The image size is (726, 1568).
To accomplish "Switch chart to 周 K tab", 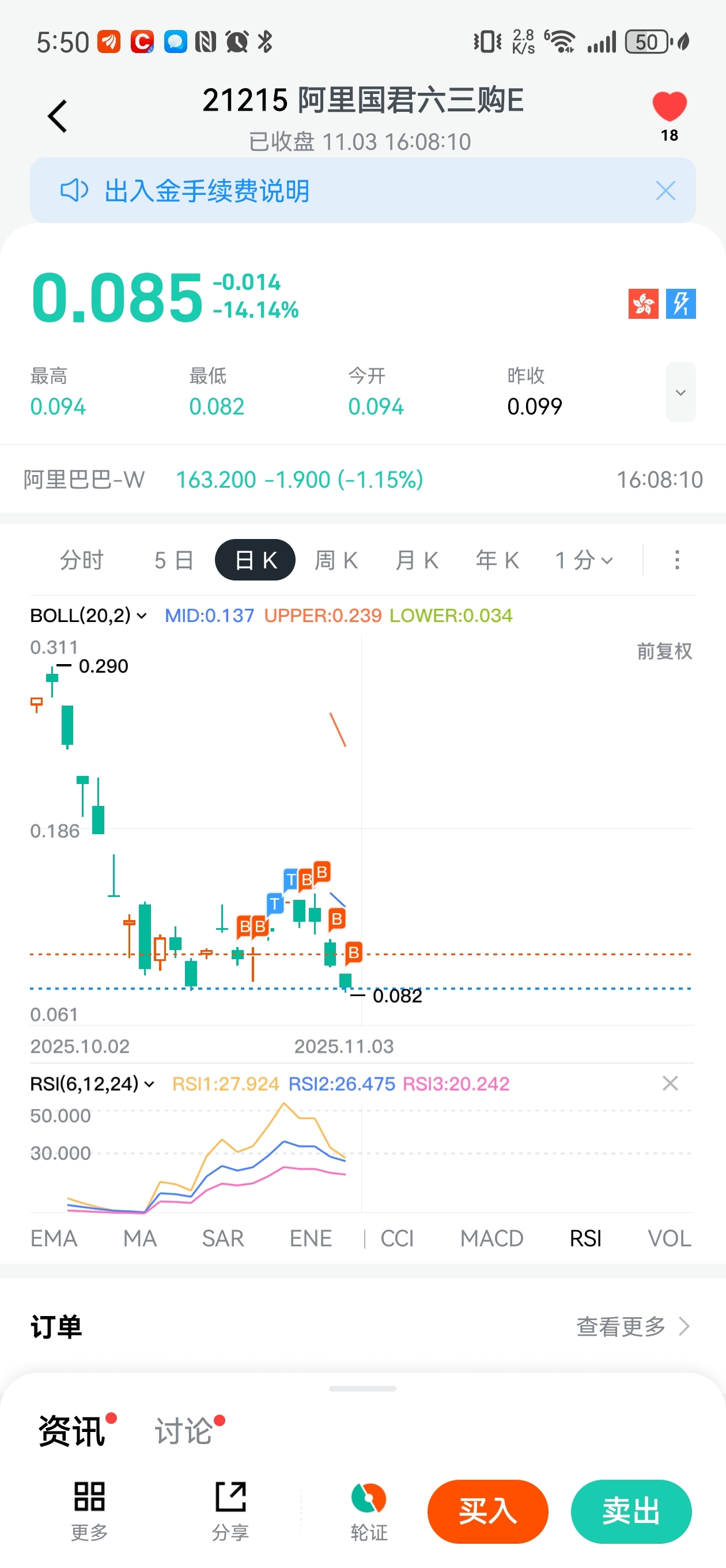I will click(x=336, y=559).
